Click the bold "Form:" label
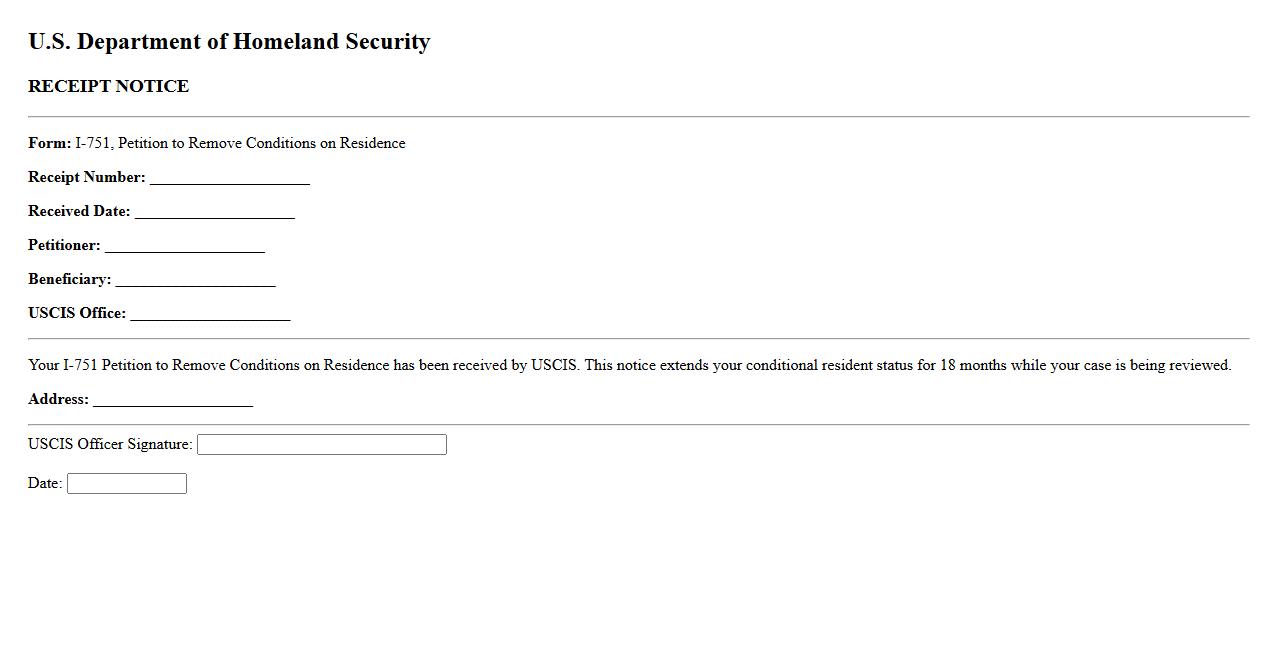The width and height of the screenshot is (1278, 650). 49,143
